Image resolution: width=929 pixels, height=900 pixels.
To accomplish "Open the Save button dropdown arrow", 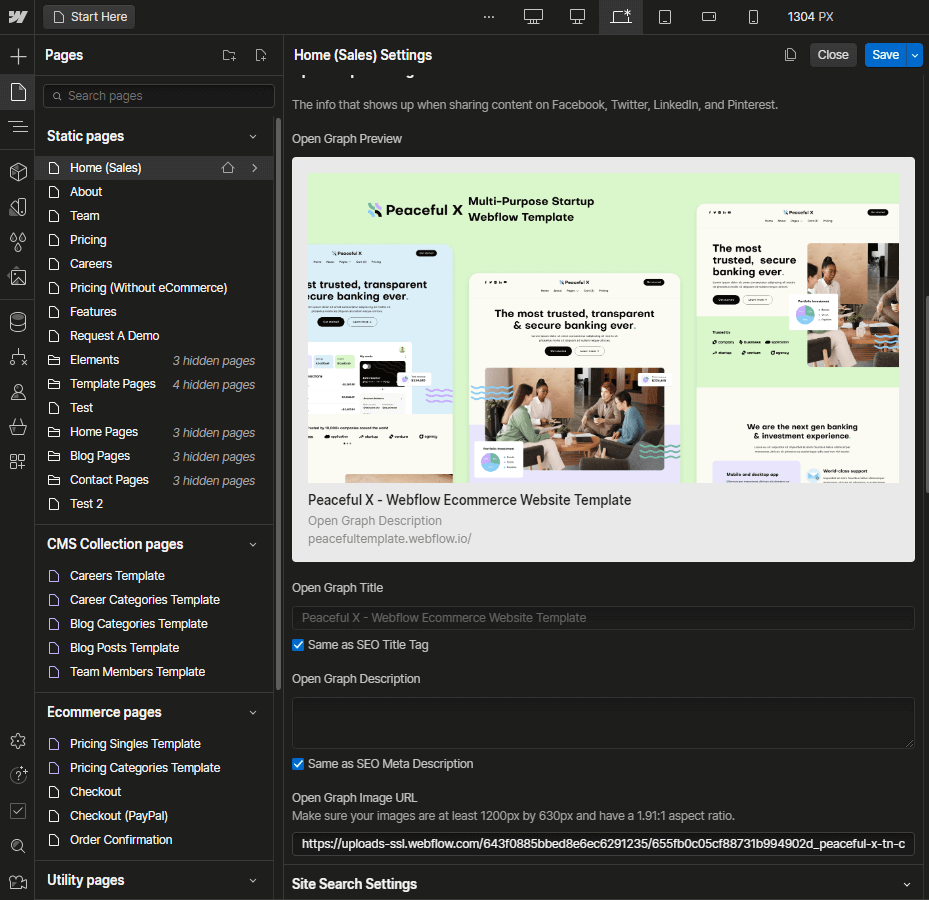I will click(x=915, y=54).
